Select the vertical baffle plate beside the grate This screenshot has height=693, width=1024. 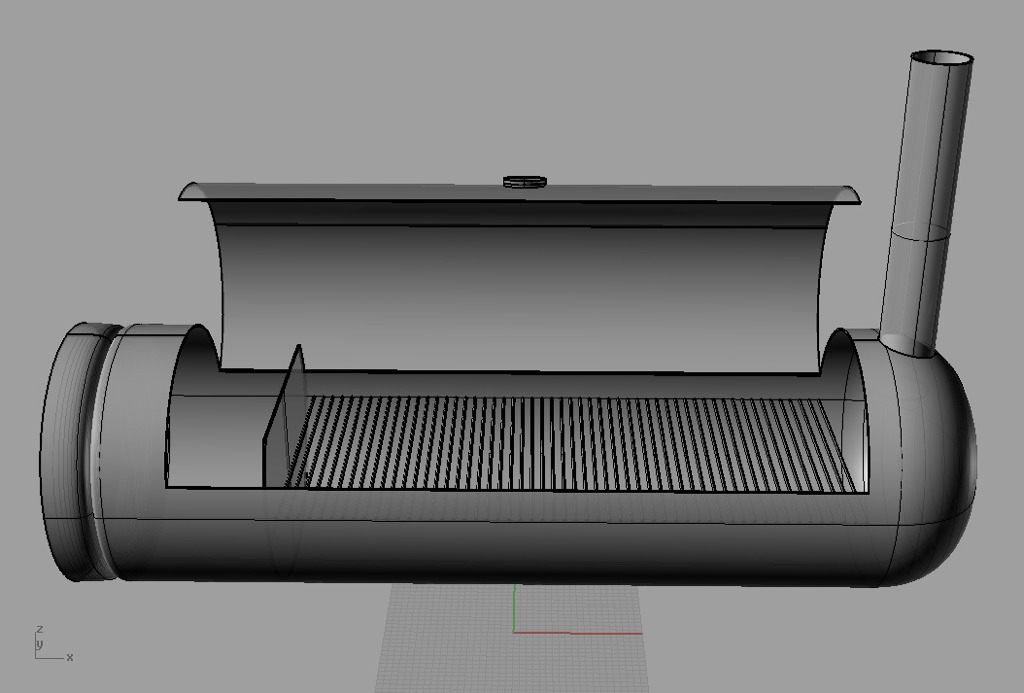pos(285,418)
